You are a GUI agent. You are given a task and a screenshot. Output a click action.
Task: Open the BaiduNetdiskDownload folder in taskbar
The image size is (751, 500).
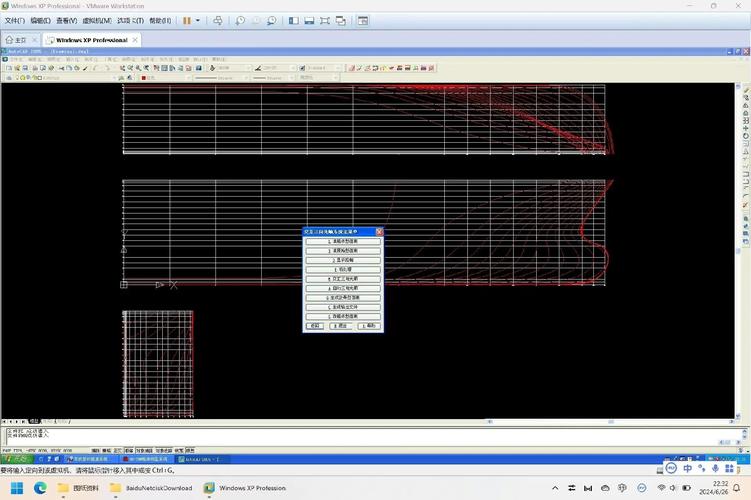click(150, 488)
